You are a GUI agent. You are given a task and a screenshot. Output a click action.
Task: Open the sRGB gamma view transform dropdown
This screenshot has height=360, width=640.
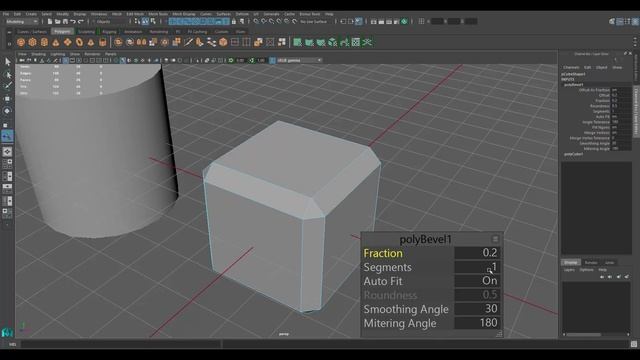tap(299, 60)
